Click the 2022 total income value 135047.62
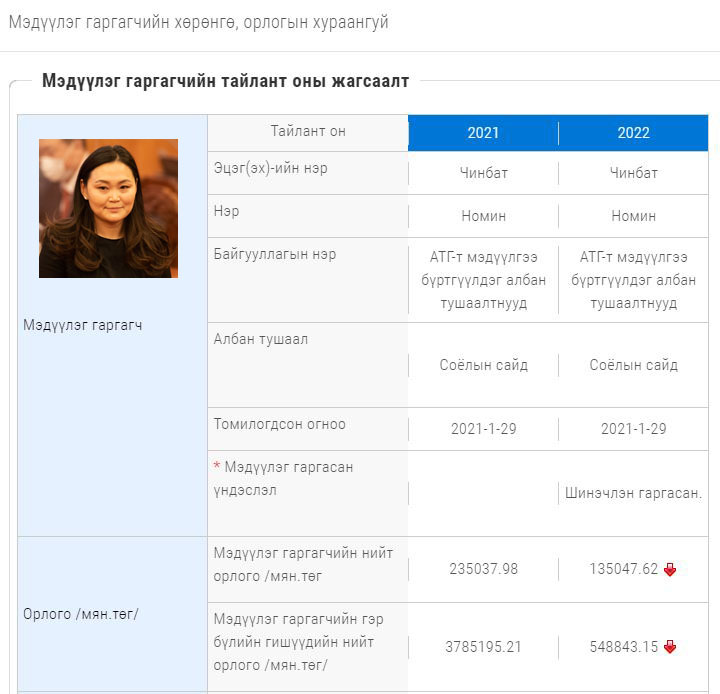 click(624, 569)
